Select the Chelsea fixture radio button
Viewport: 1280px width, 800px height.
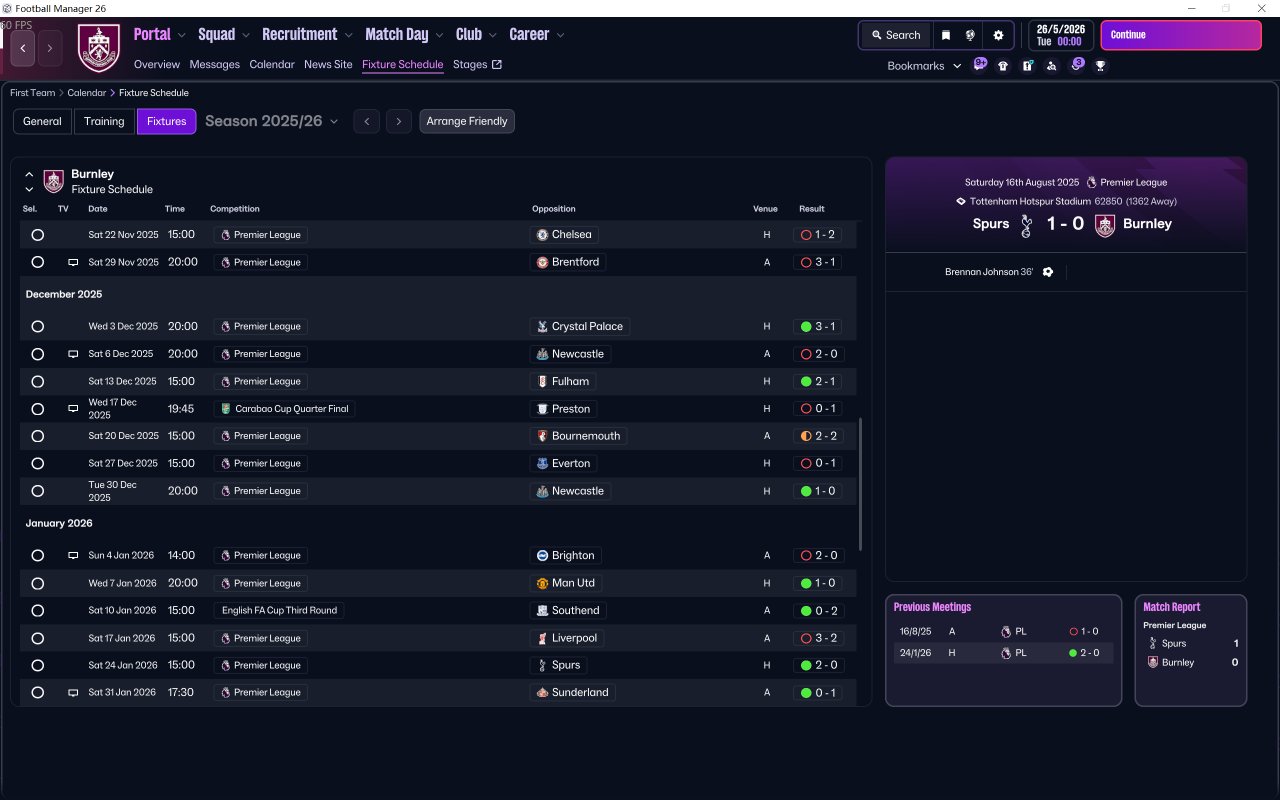38,235
